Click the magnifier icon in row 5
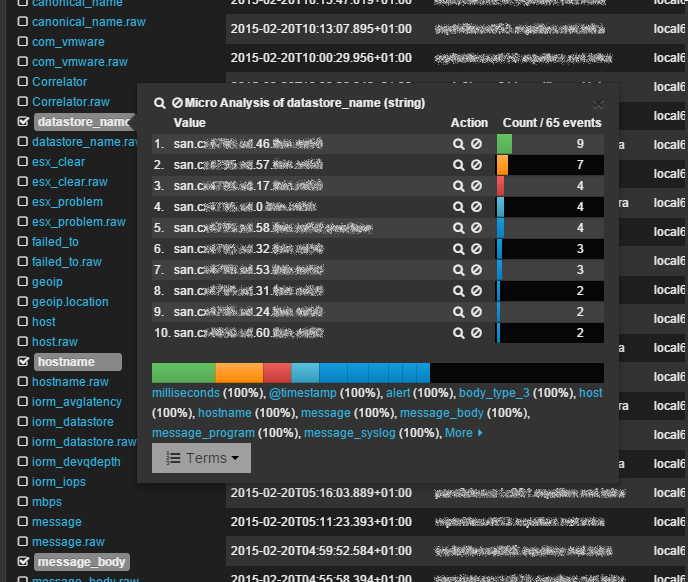This screenshot has height=582, width=688. coord(459,228)
